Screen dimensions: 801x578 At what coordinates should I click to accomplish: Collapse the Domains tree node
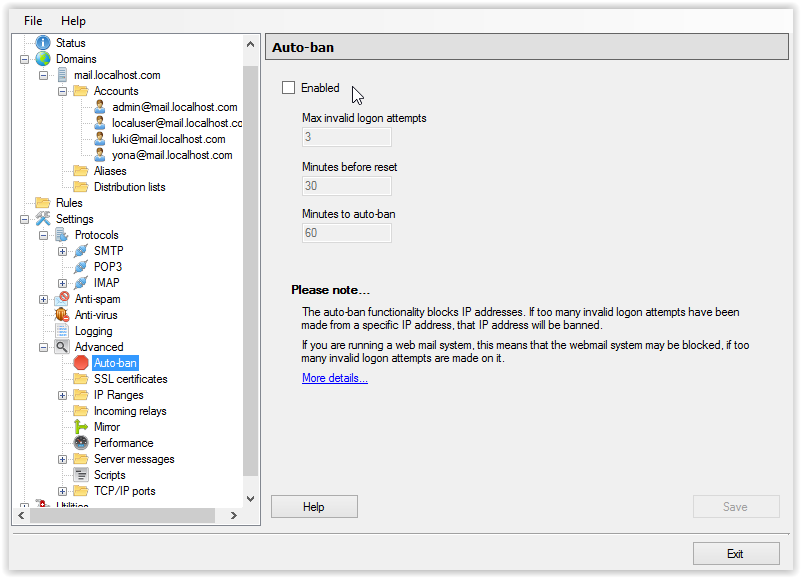point(24,59)
